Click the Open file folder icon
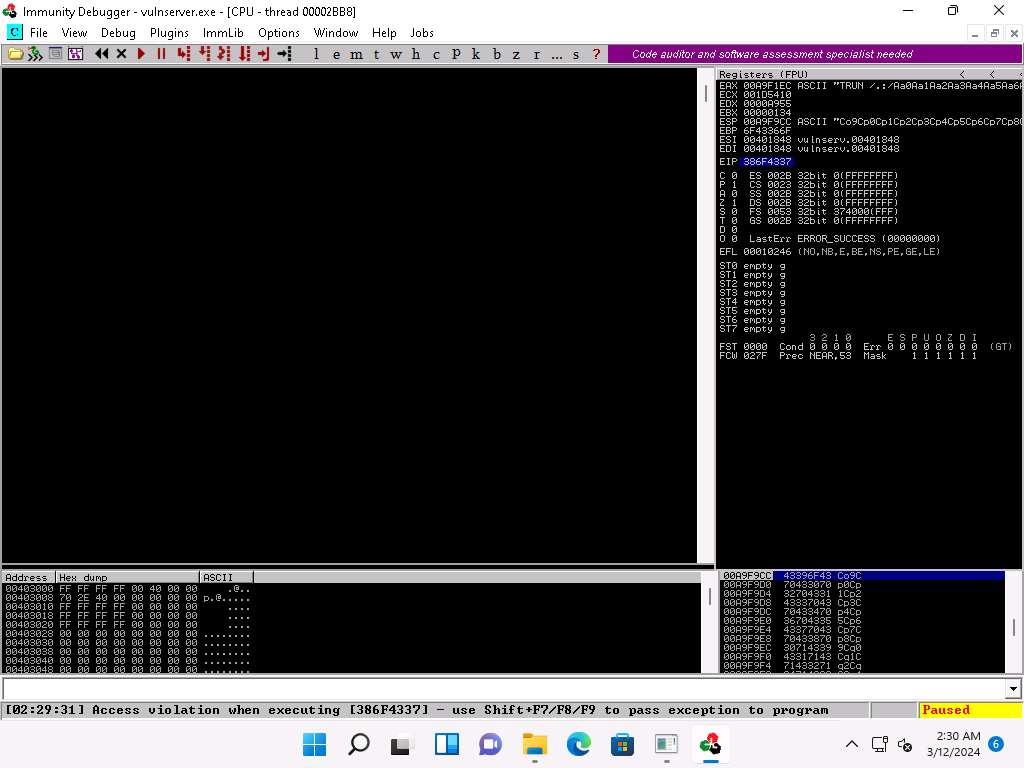Viewport: 1024px width, 768px height. click(x=15, y=54)
